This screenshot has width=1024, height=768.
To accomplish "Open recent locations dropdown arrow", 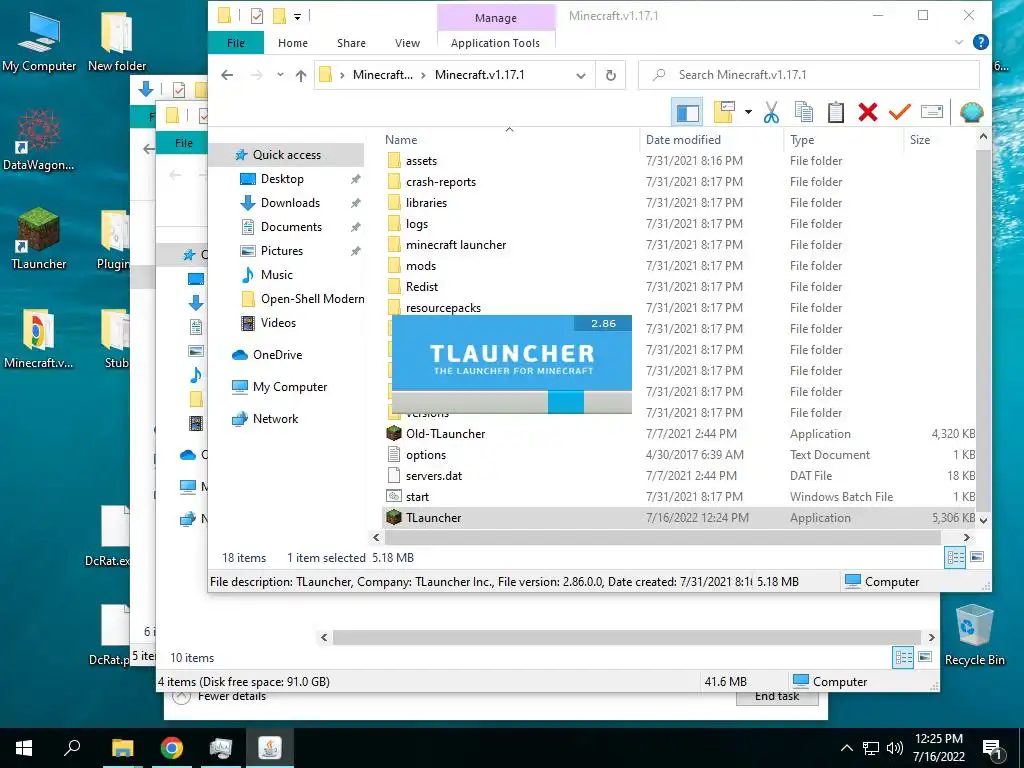I will (280, 75).
